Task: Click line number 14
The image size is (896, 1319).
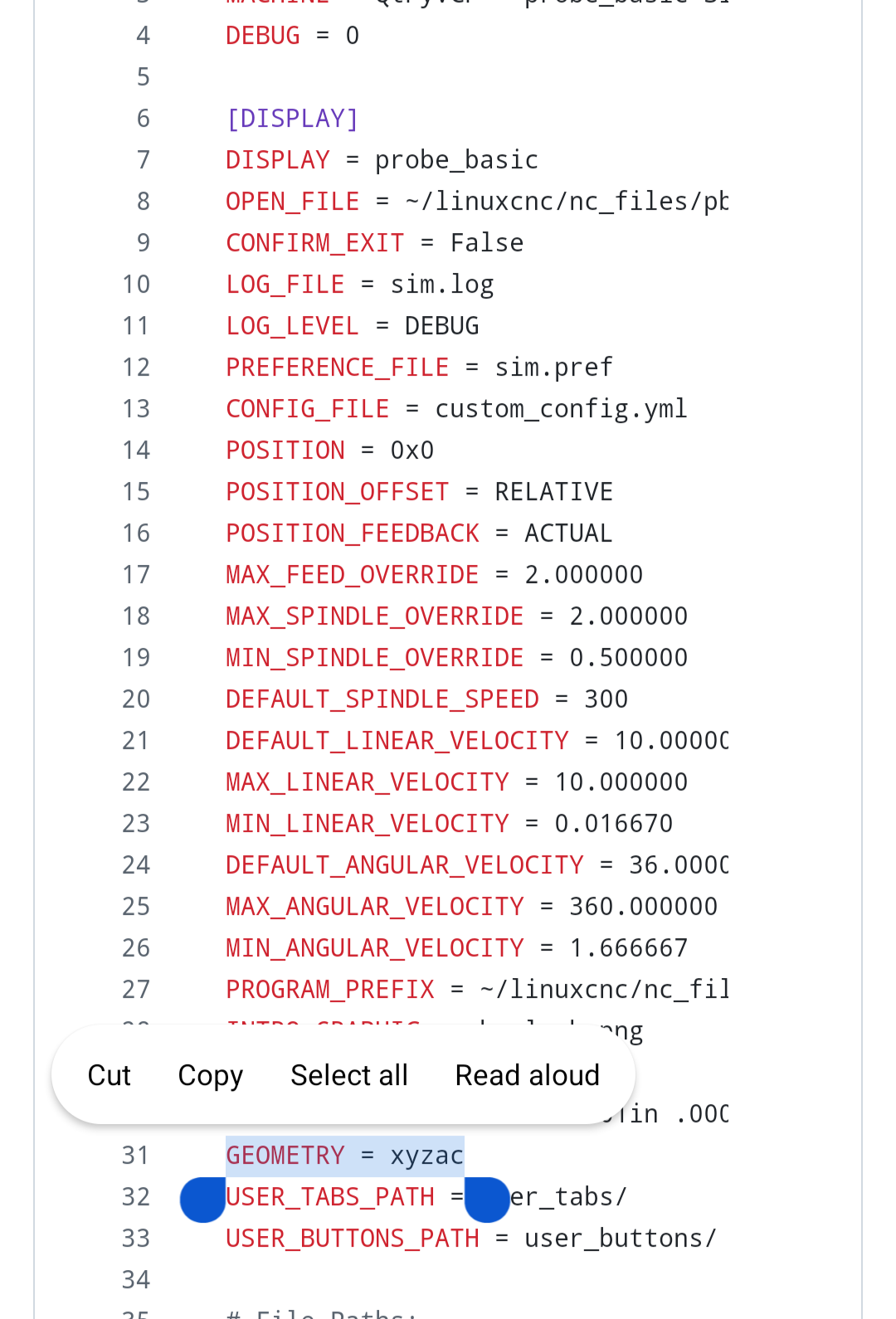Action: coord(135,450)
